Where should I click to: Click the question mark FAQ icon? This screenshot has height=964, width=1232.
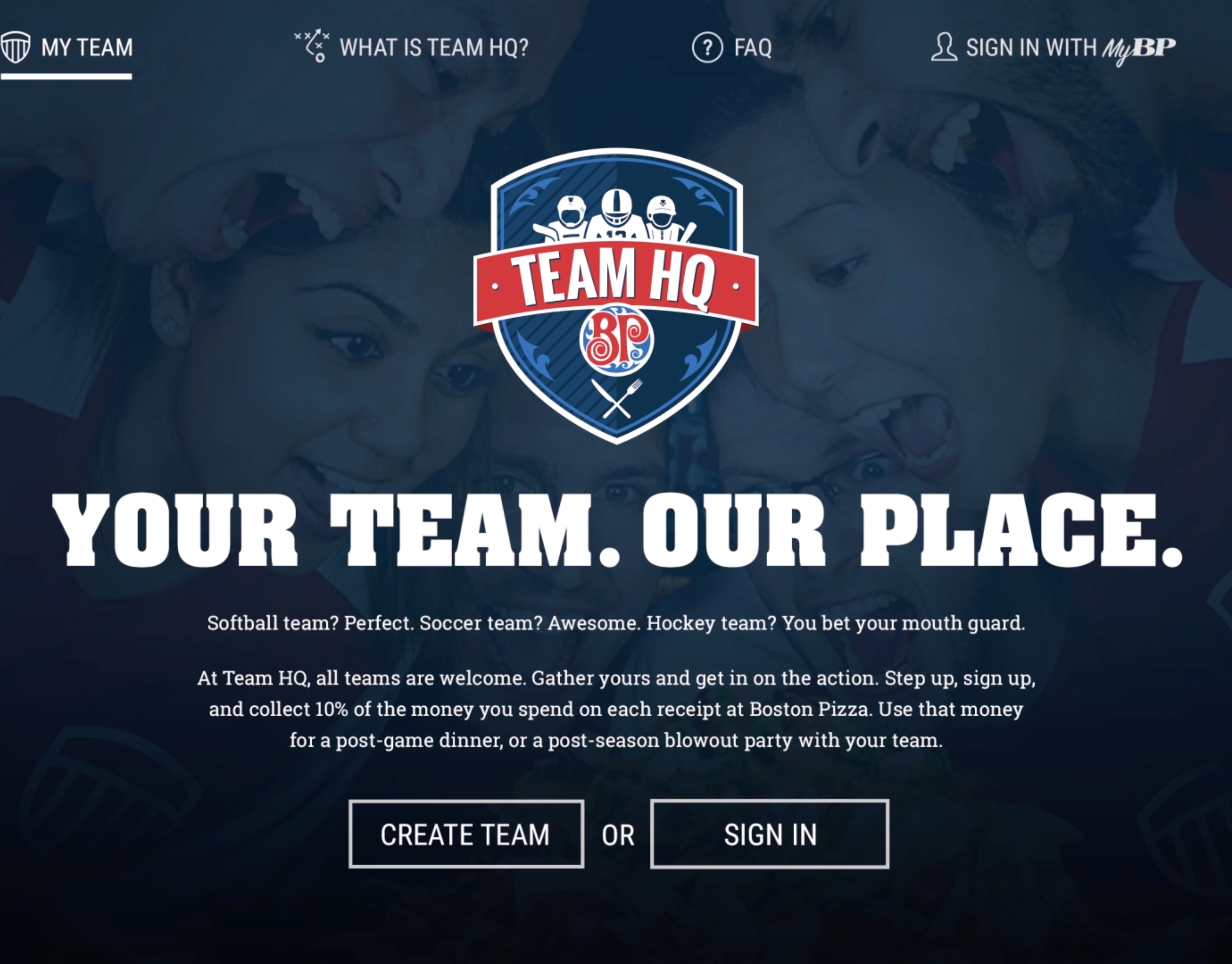[707, 47]
